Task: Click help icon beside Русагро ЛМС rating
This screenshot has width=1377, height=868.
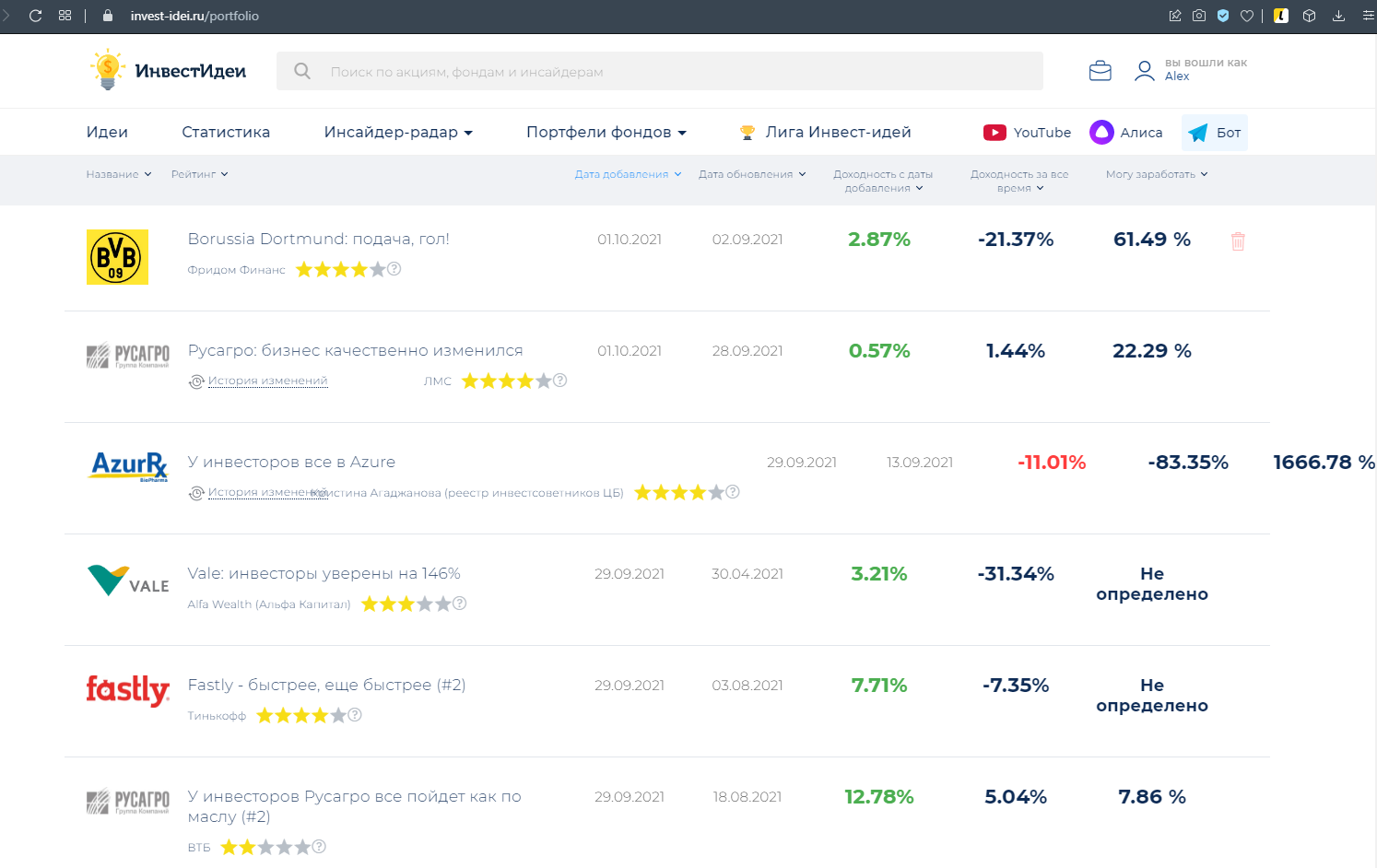Action: (x=560, y=381)
